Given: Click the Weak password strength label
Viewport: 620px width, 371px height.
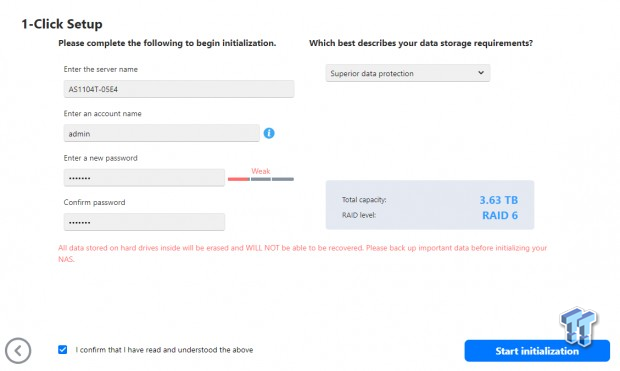Looking at the screenshot, I should coord(261,171).
